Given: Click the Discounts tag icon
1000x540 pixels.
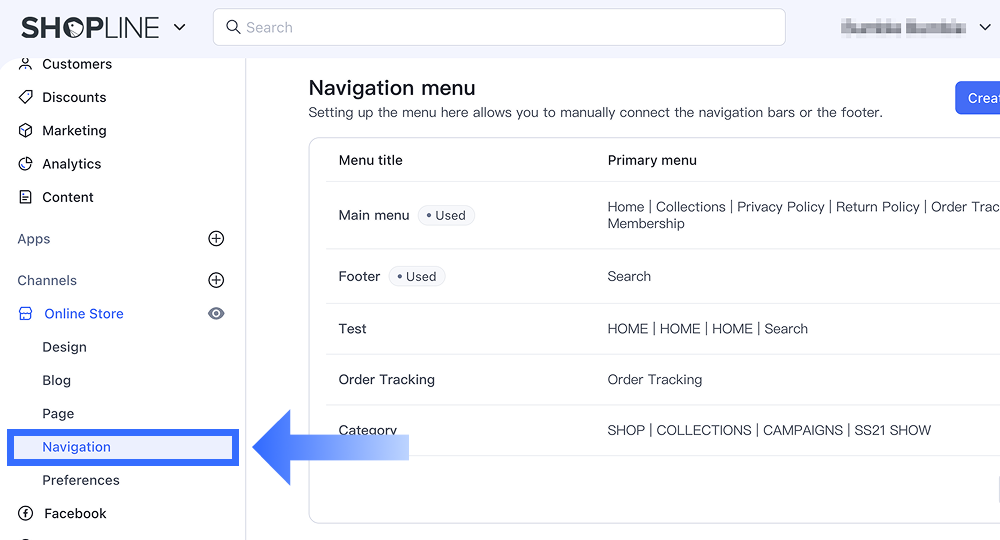Looking at the screenshot, I should tap(26, 97).
